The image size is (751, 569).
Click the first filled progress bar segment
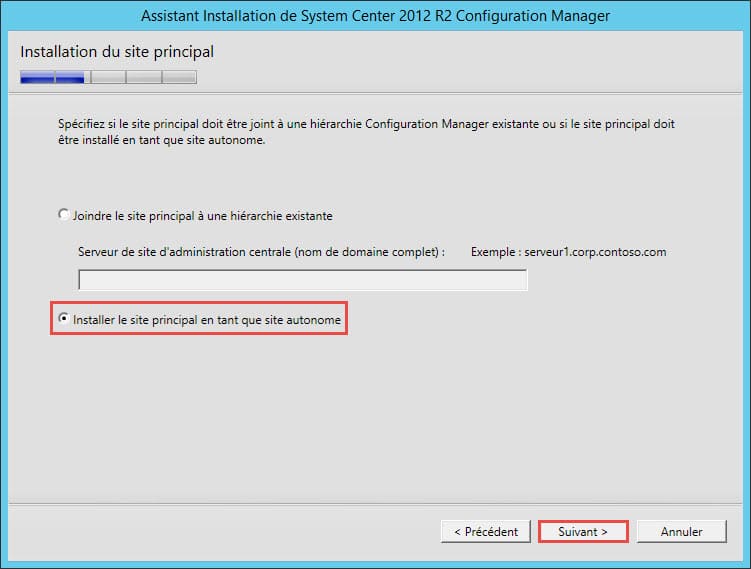coord(37,77)
